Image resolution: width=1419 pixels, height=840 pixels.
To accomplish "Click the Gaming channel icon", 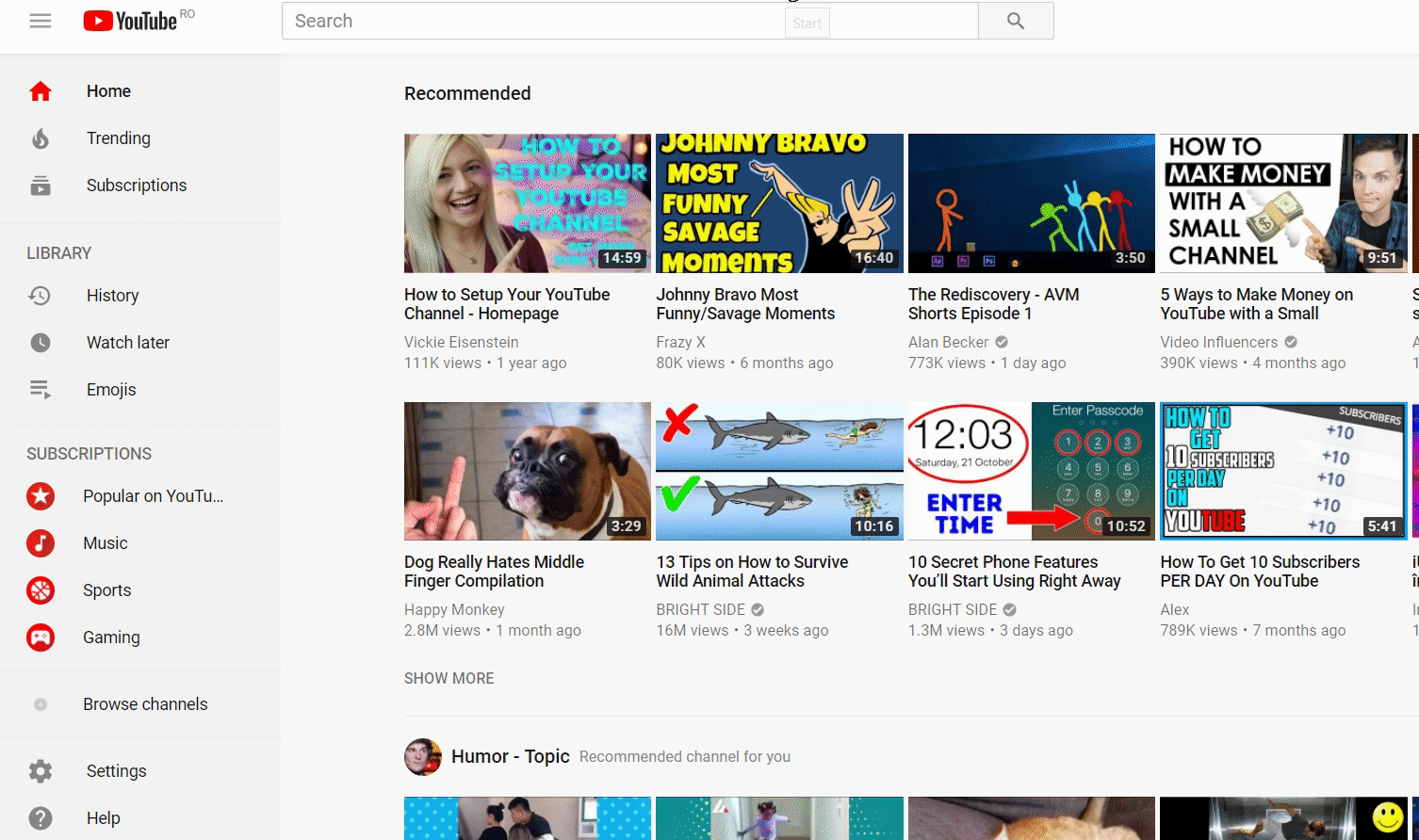I will coord(41,638).
